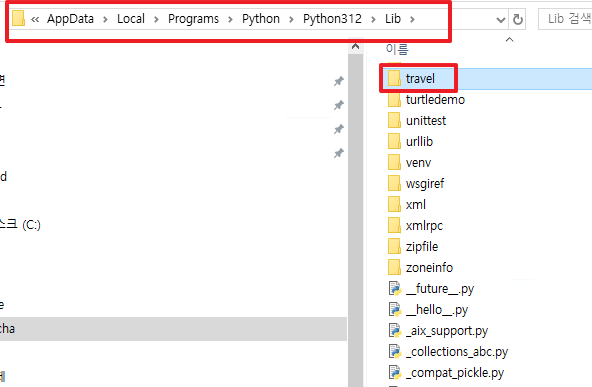
Task: Select the venv folder name
Action: click(x=418, y=163)
